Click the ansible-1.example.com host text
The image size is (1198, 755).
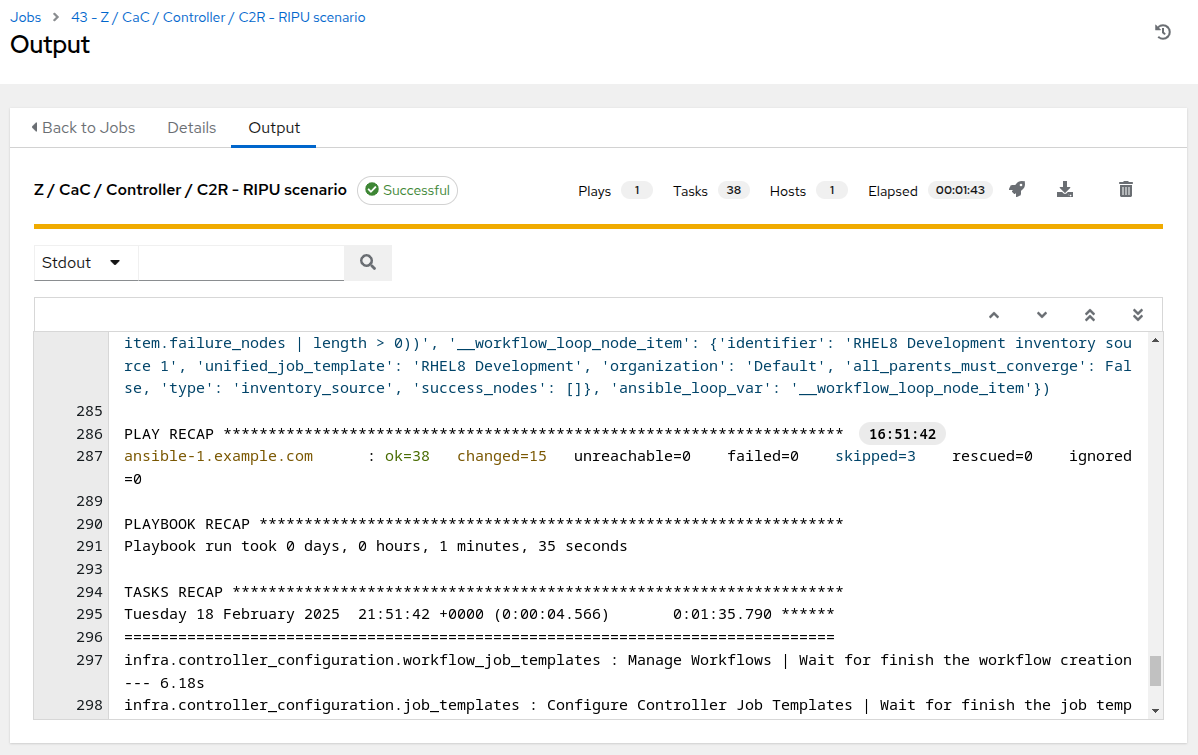[219, 456]
